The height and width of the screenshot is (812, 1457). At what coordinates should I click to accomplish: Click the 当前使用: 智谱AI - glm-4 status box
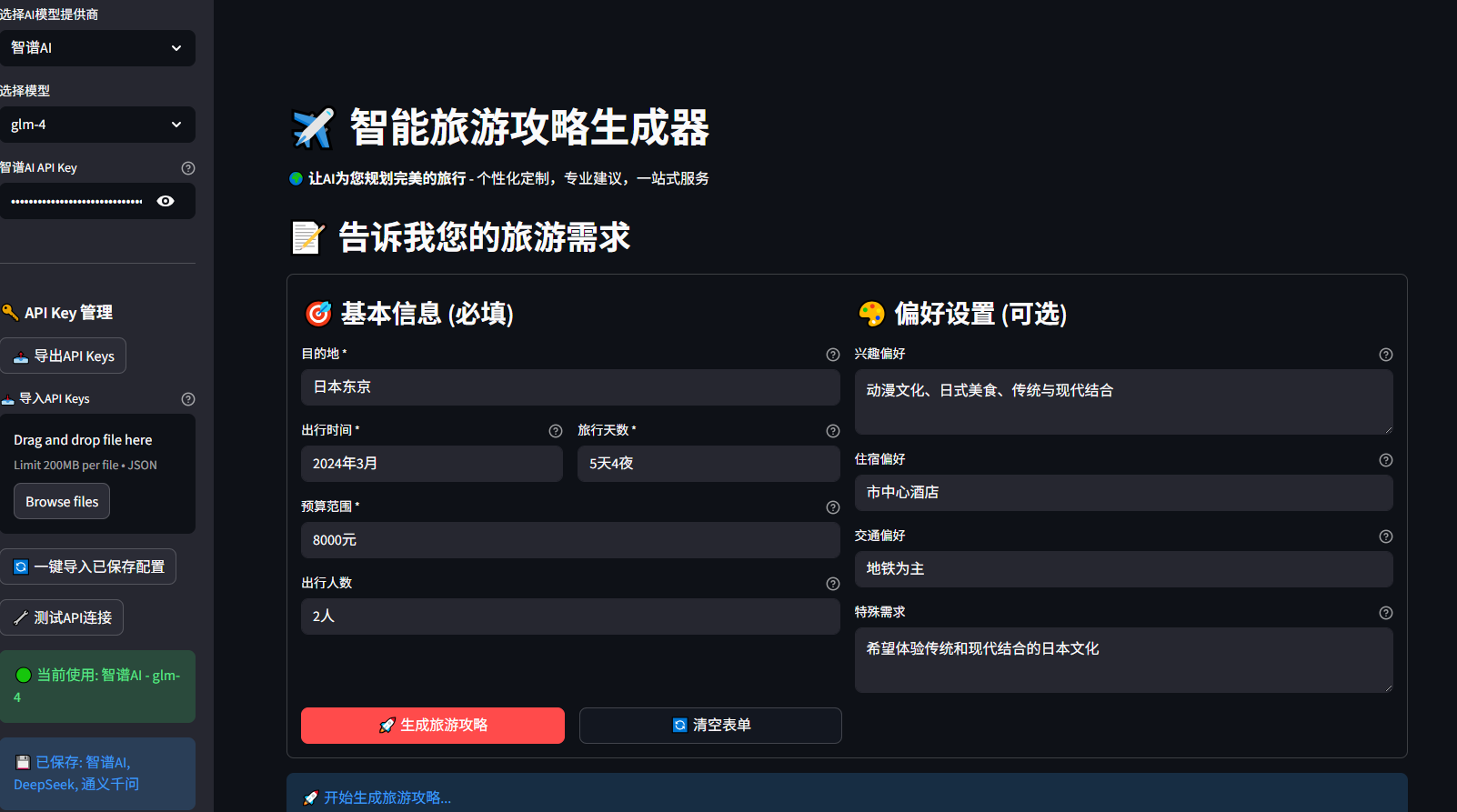(x=97, y=687)
